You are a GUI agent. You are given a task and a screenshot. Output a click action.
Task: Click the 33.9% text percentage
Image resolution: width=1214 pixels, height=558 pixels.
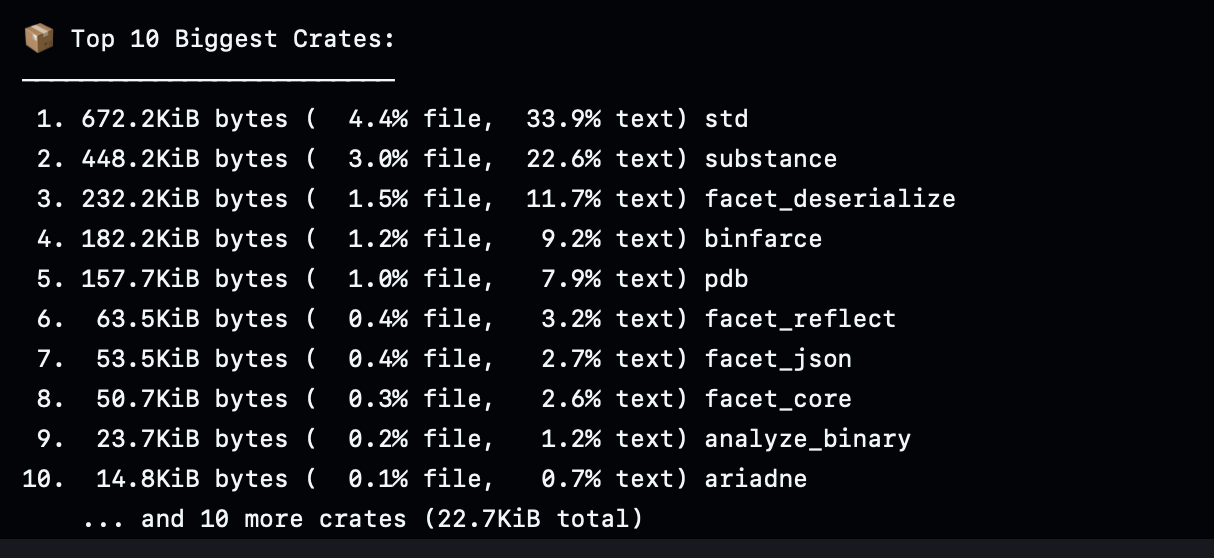pyautogui.click(x=563, y=119)
